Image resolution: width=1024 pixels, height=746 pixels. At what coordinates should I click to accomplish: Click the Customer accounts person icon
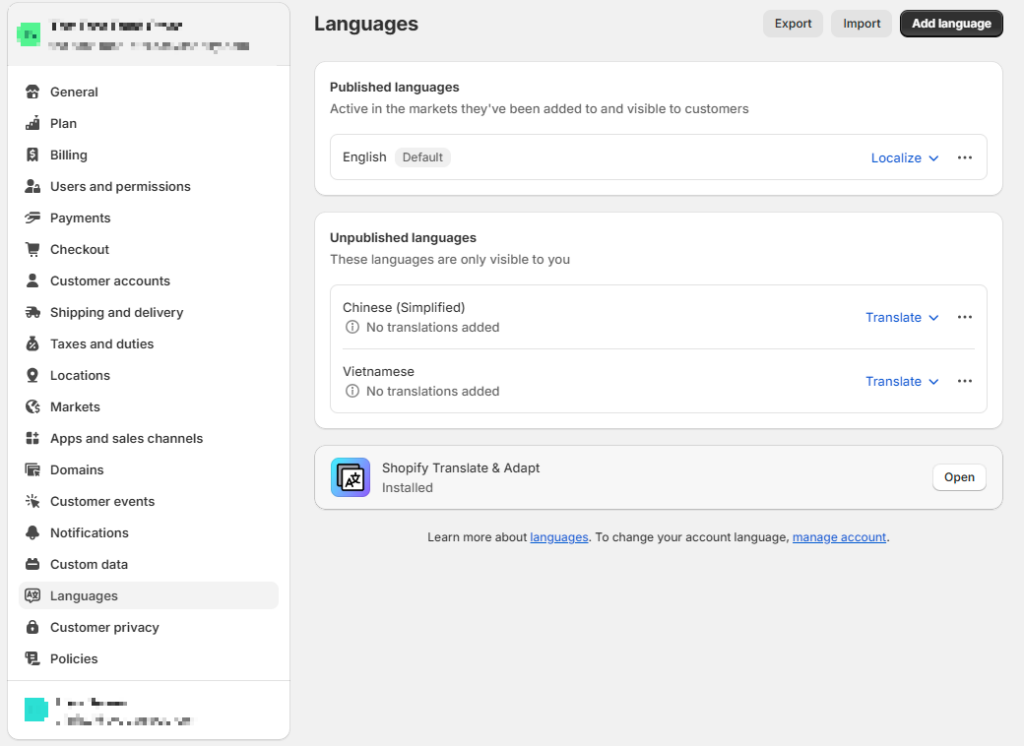pos(32,281)
